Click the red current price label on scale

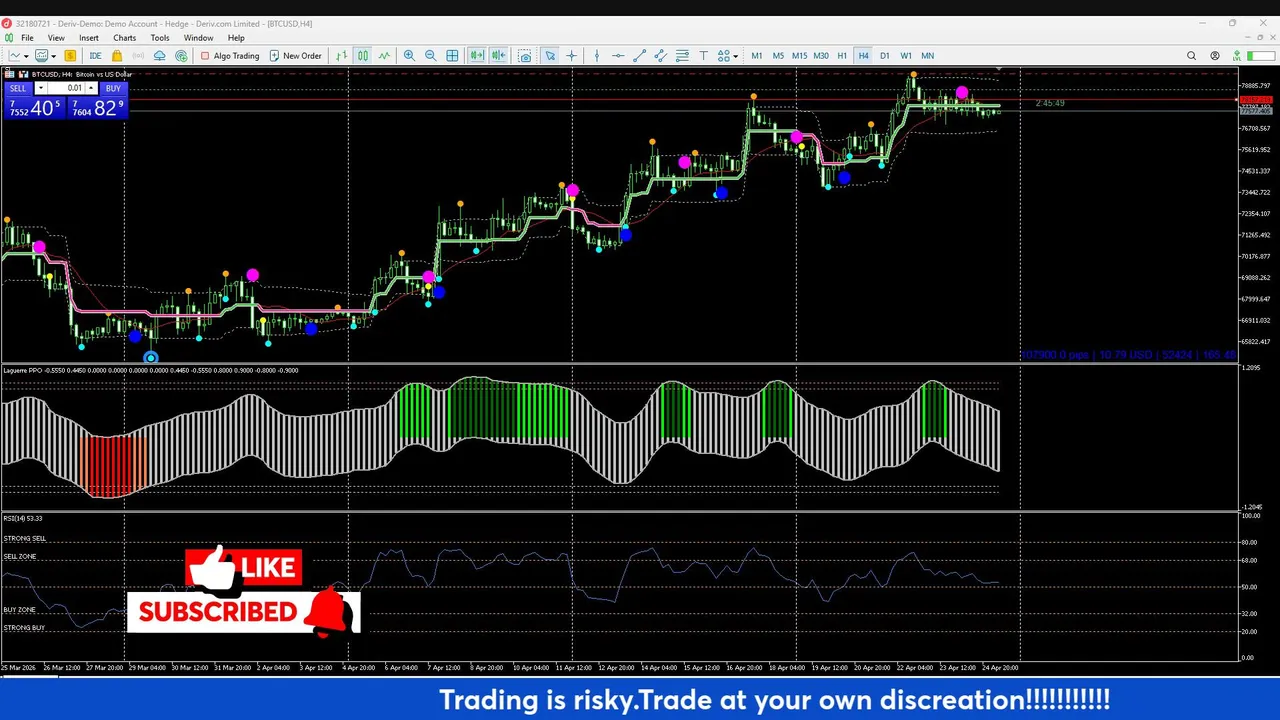1255,100
